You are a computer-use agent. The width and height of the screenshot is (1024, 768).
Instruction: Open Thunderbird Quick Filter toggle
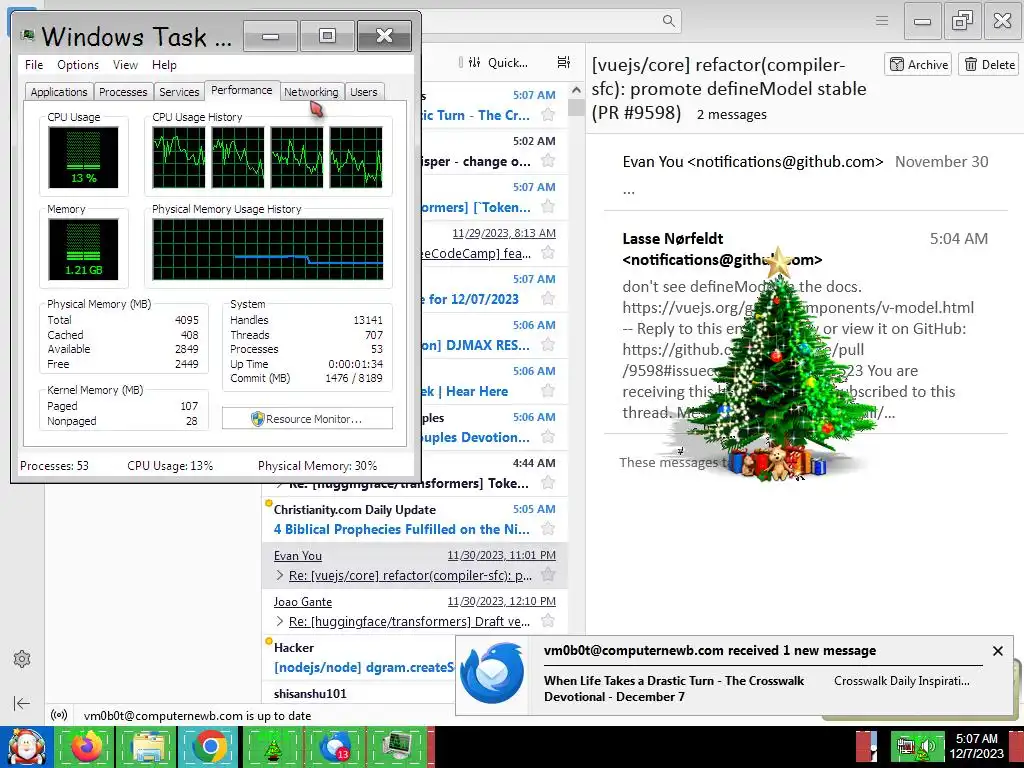[498, 63]
